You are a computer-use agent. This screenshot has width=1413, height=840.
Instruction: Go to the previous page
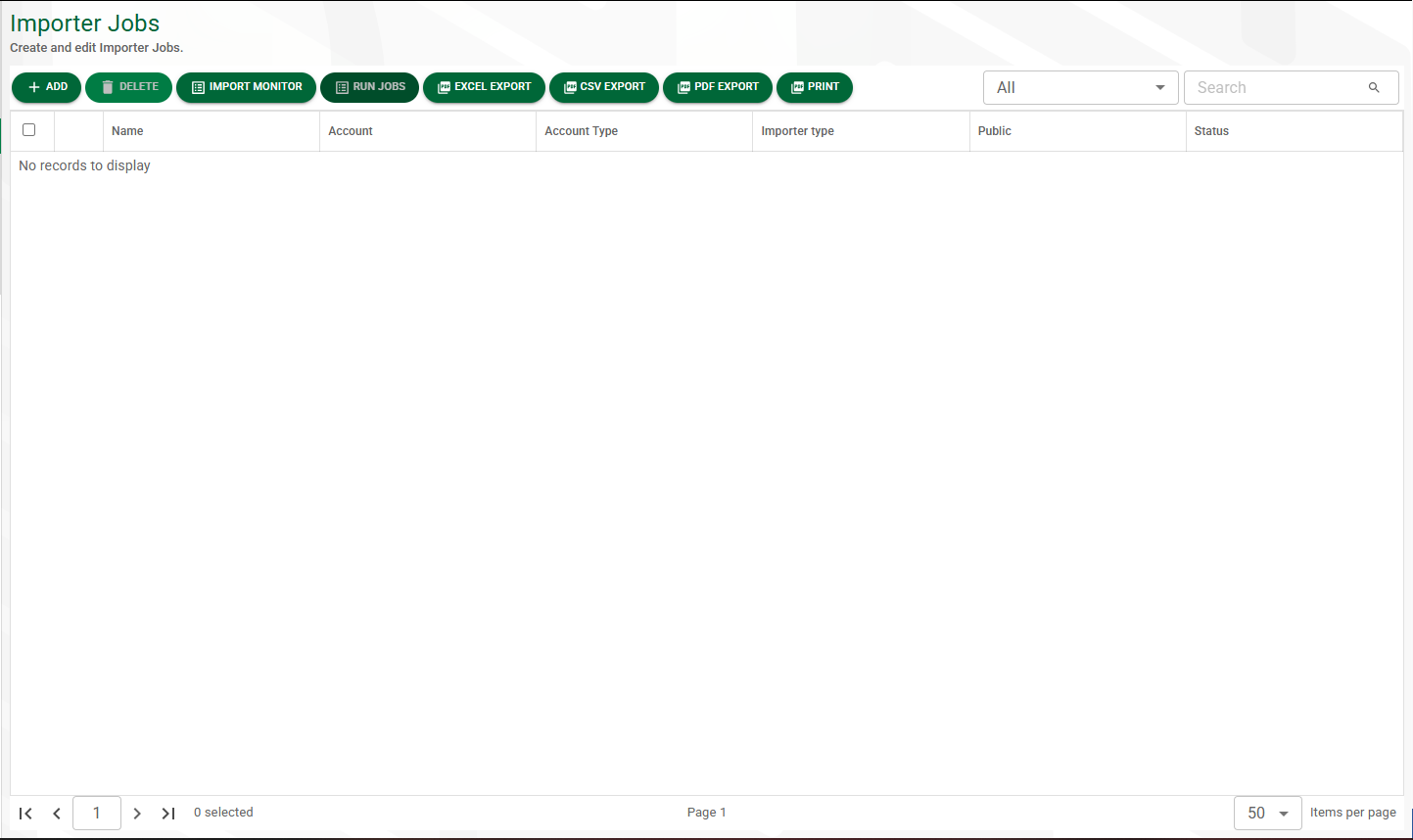(x=57, y=814)
